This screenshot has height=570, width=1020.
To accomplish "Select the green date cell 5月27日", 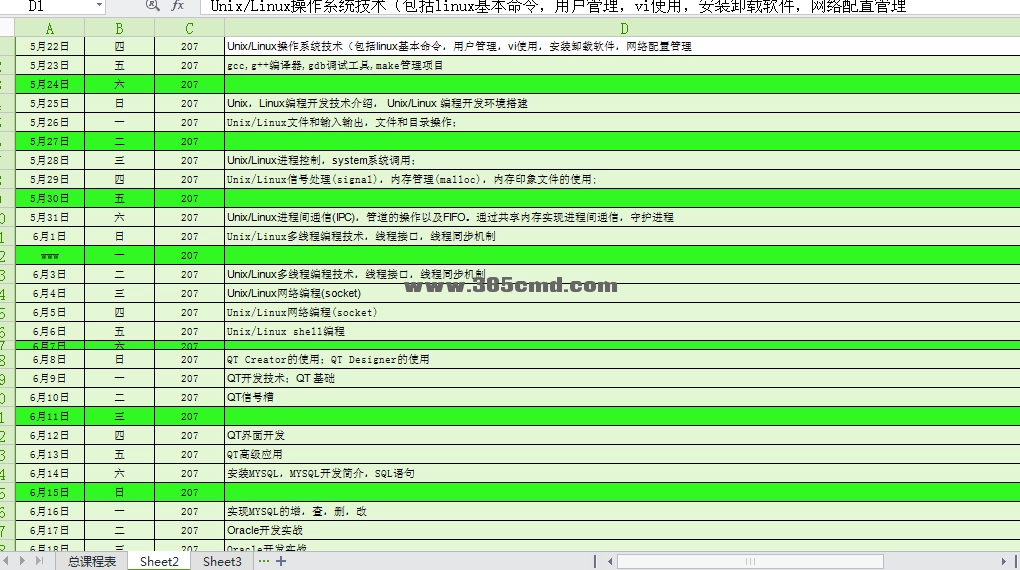I will click(x=50, y=141).
